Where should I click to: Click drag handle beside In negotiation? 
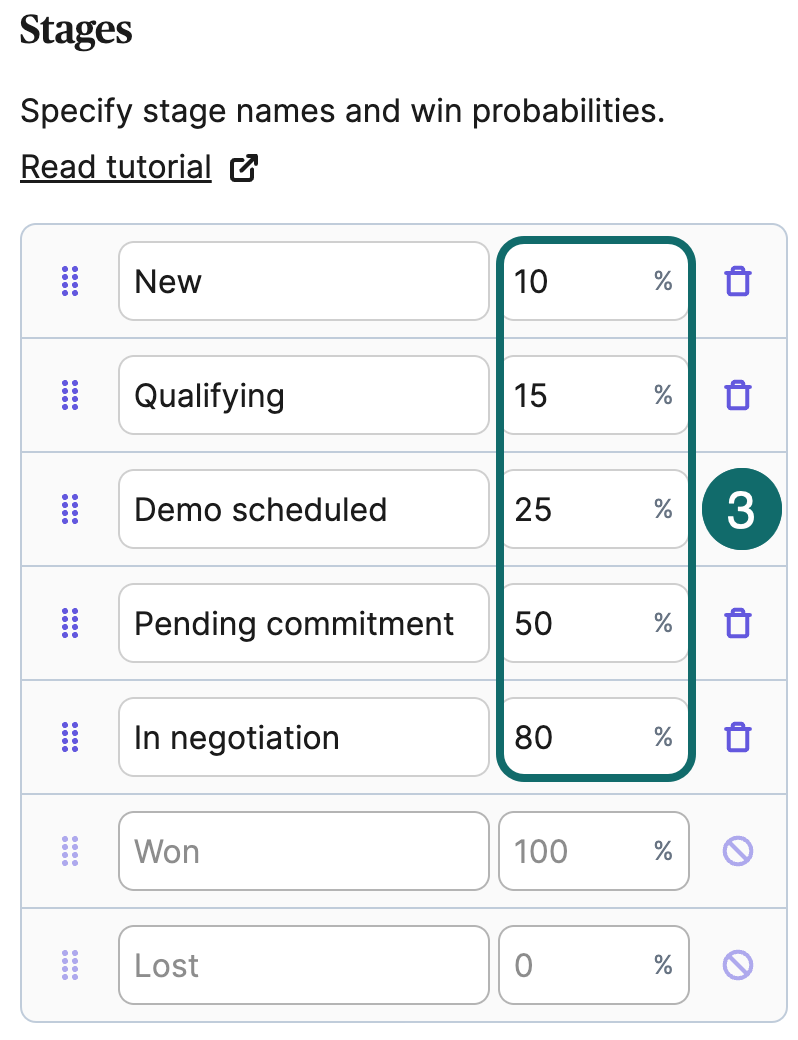coord(70,738)
